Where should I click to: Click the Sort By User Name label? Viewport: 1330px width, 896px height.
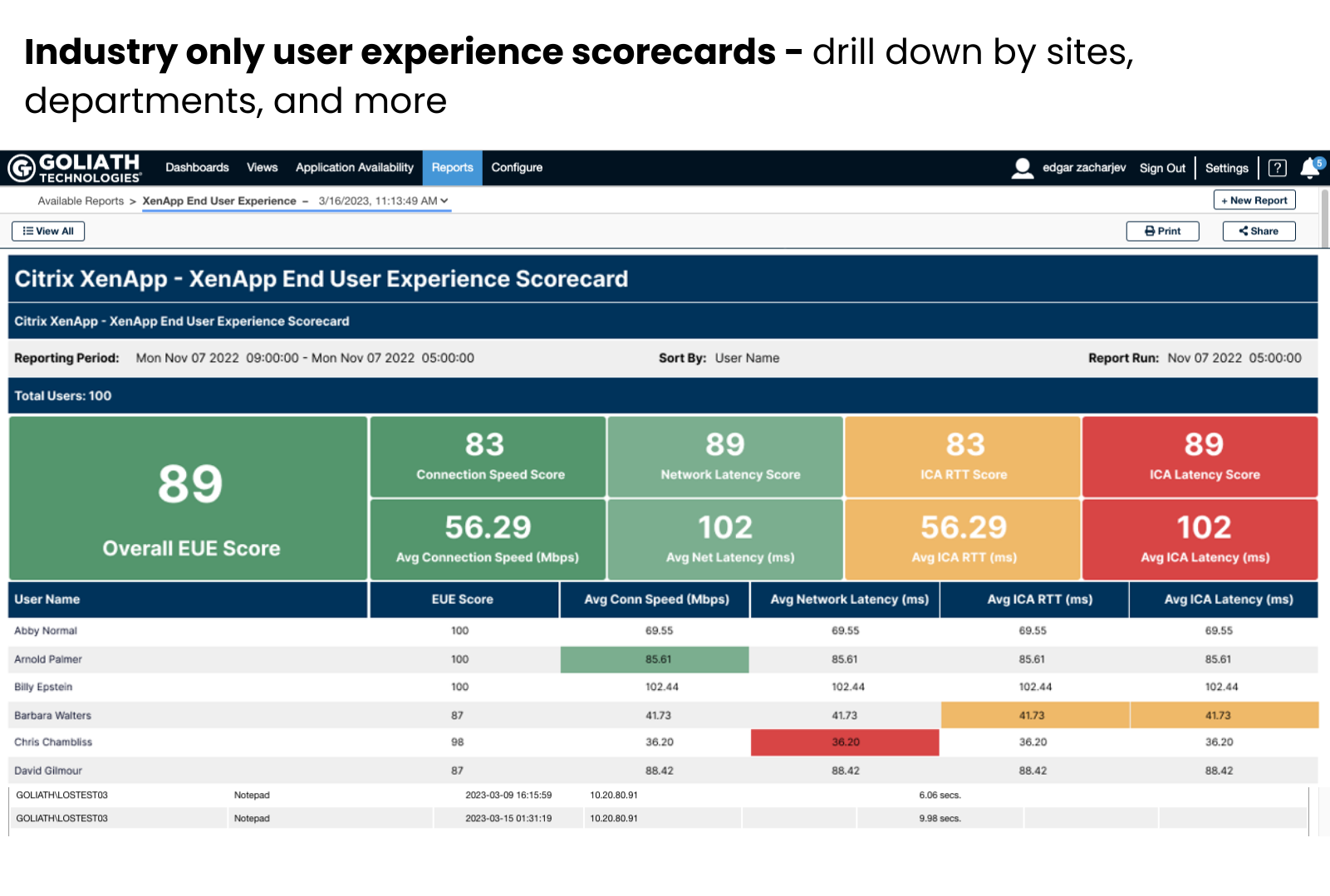coord(719,358)
